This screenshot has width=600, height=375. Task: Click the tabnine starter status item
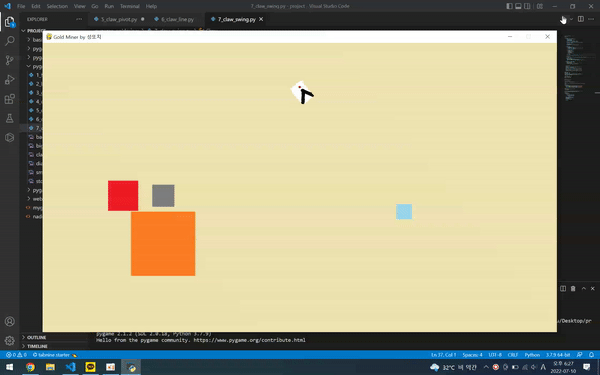click(55, 355)
